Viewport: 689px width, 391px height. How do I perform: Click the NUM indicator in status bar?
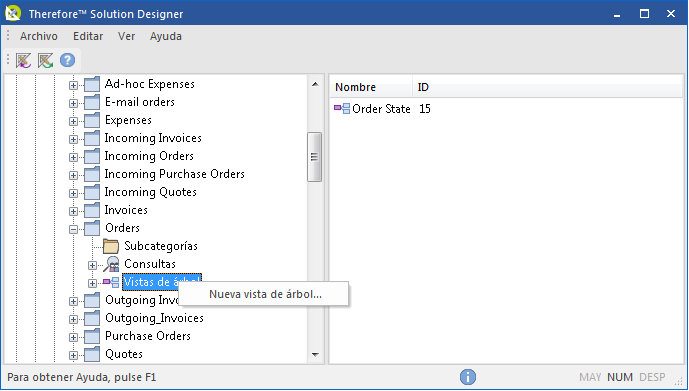coord(620,377)
